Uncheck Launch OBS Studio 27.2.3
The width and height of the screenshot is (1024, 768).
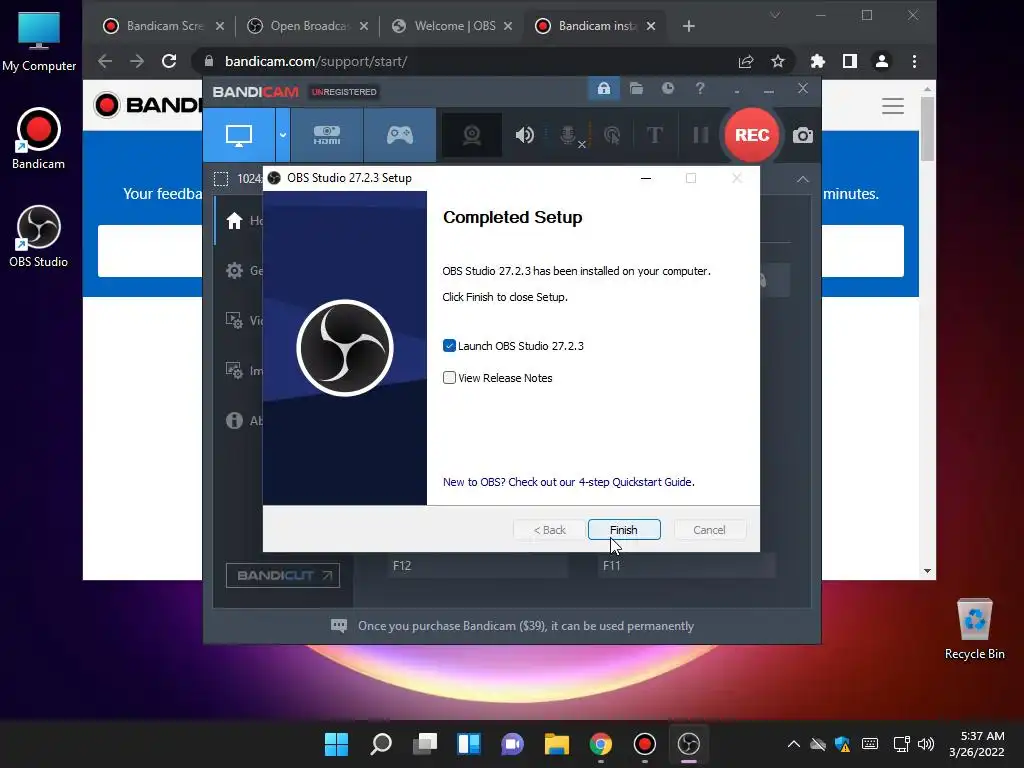click(x=449, y=345)
